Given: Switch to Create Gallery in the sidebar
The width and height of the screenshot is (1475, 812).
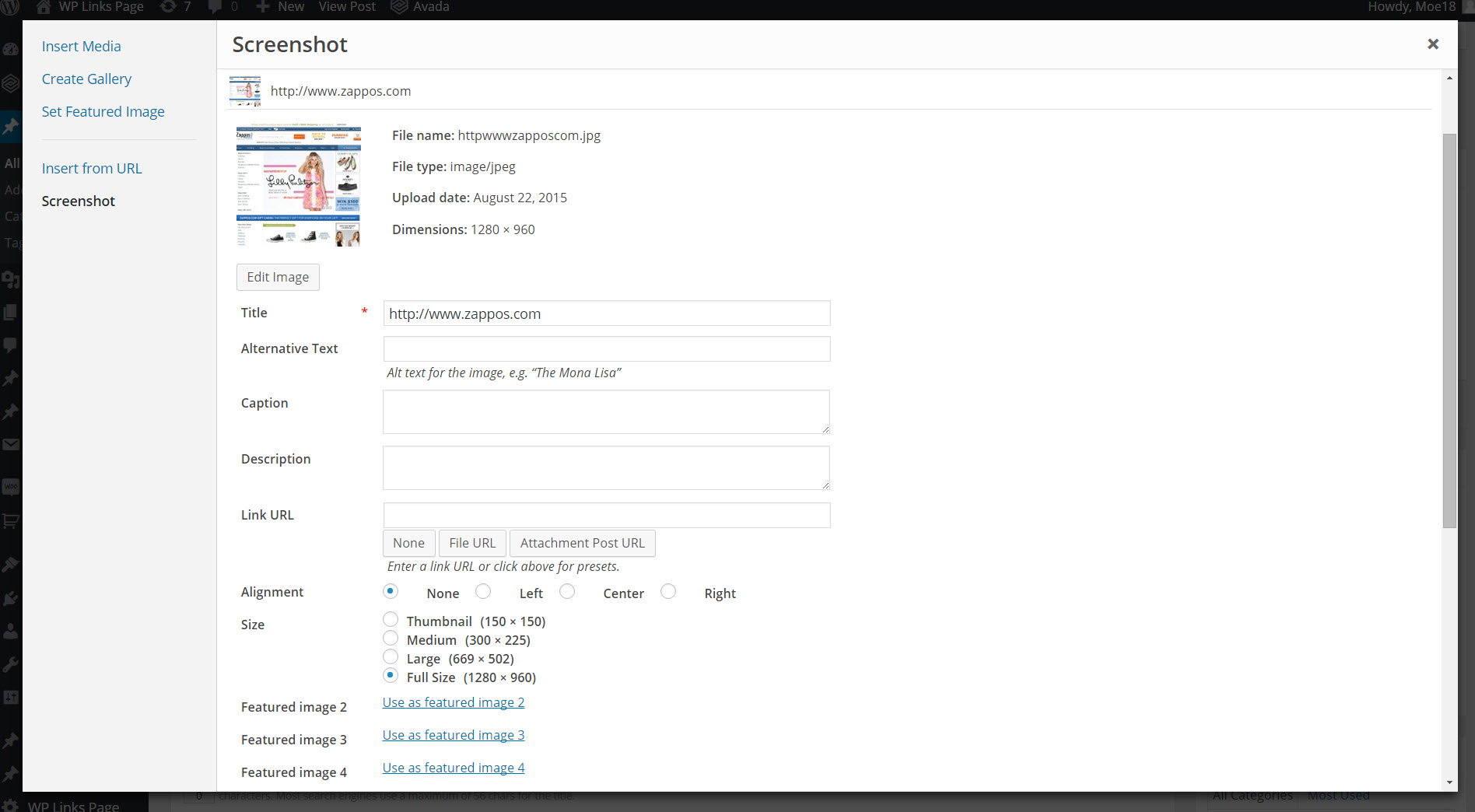Looking at the screenshot, I should point(86,79).
